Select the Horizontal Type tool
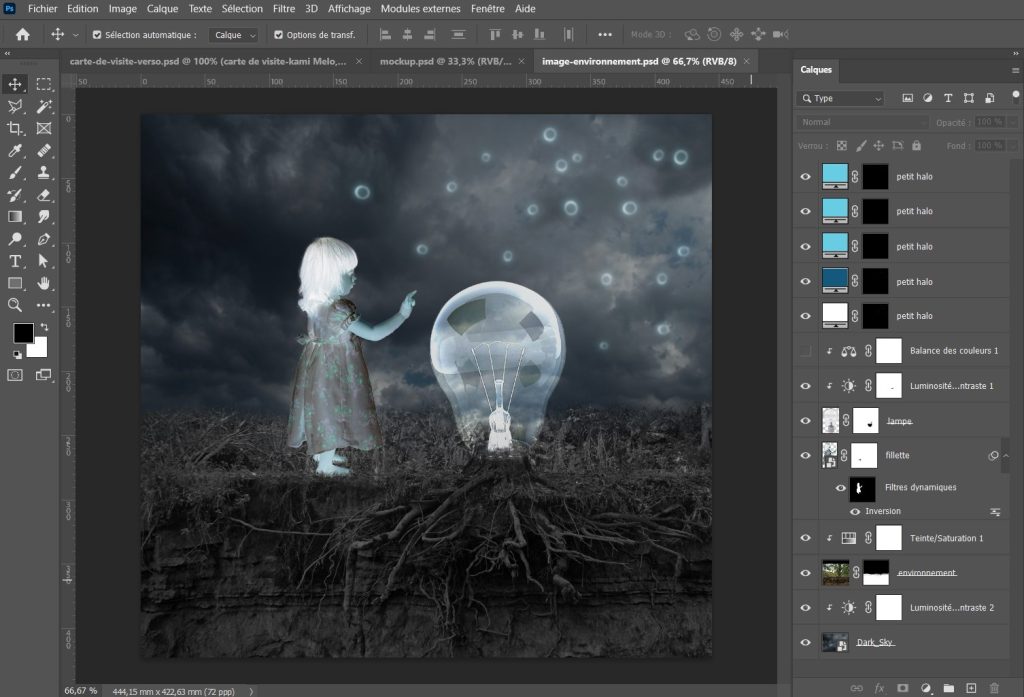The height and width of the screenshot is (697, 1024). point(15,261)
